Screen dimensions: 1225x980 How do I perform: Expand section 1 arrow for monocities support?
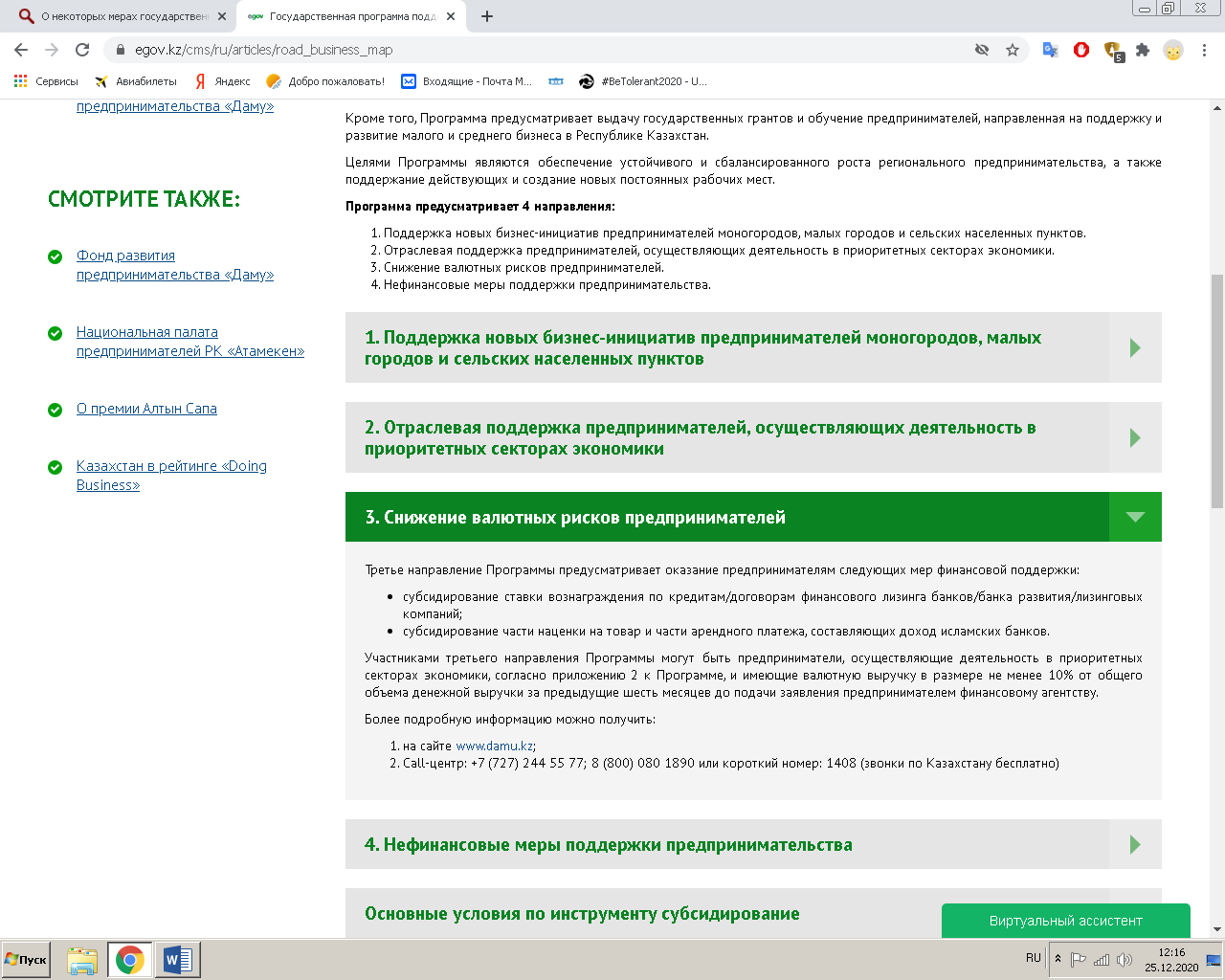(1135, 347)
